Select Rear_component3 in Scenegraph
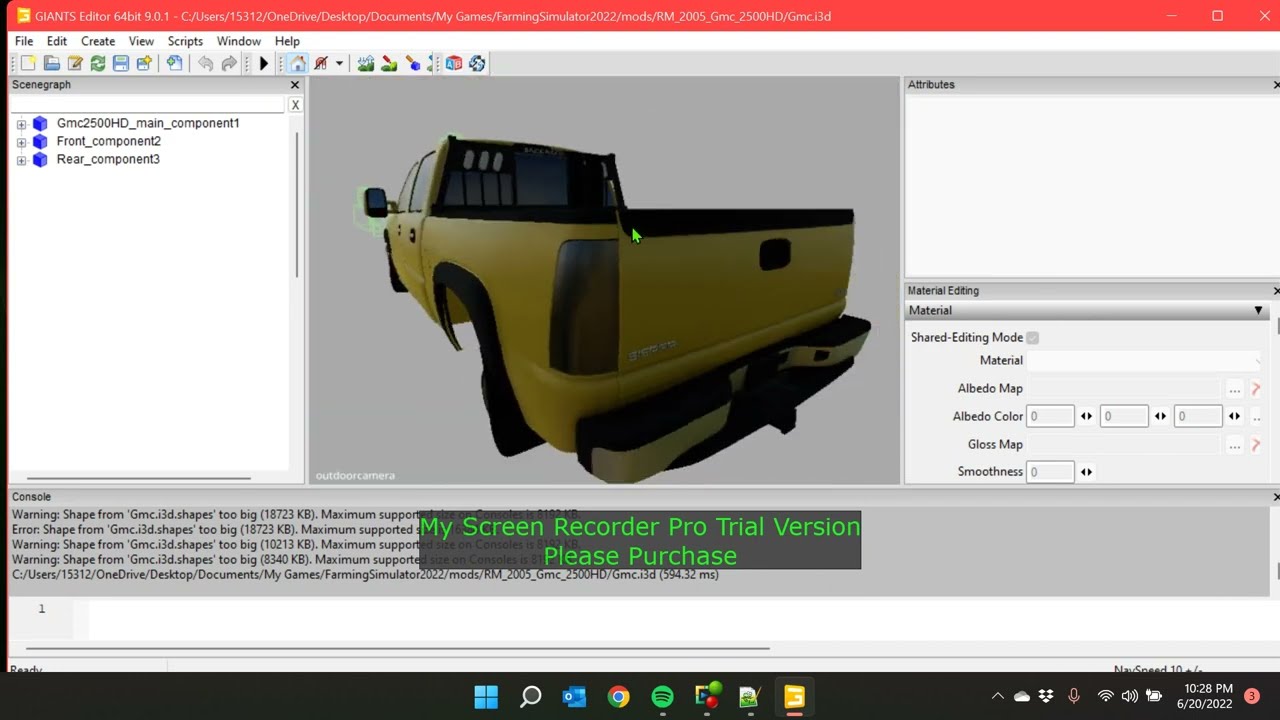The image size is (1280, 720). pyautogui.click(x=108, y=159)
